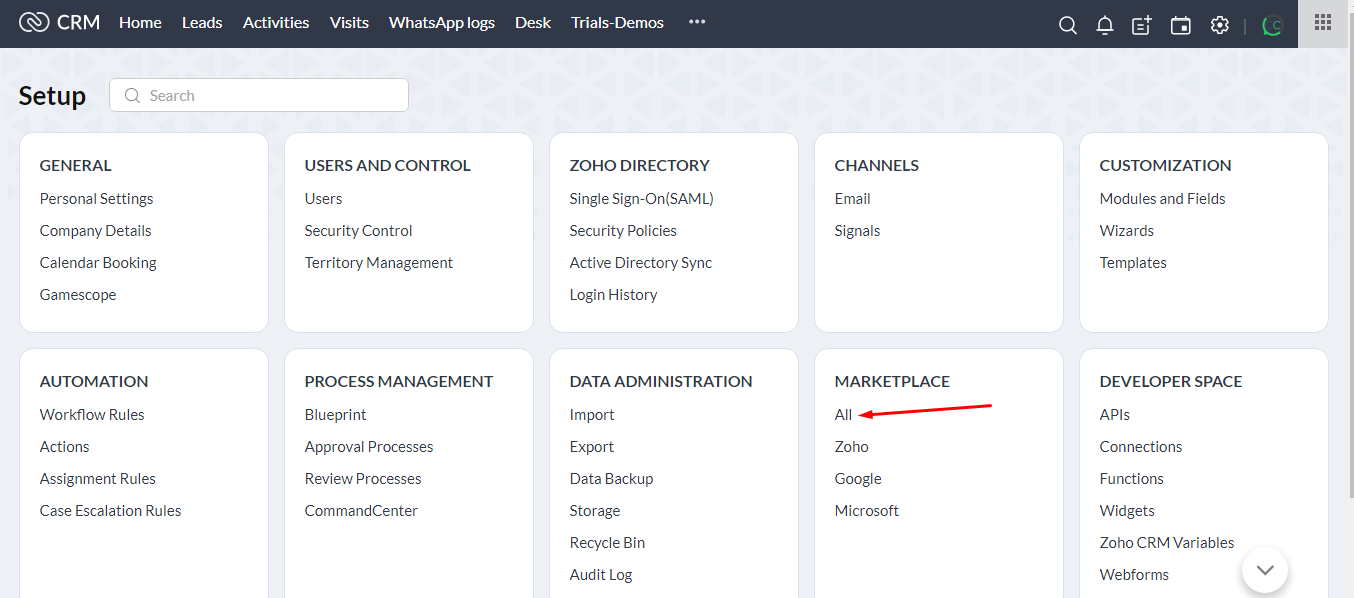Open the settings gear icon
Viewport: 1354px width, 598px height.
(x=1220, y=25)
